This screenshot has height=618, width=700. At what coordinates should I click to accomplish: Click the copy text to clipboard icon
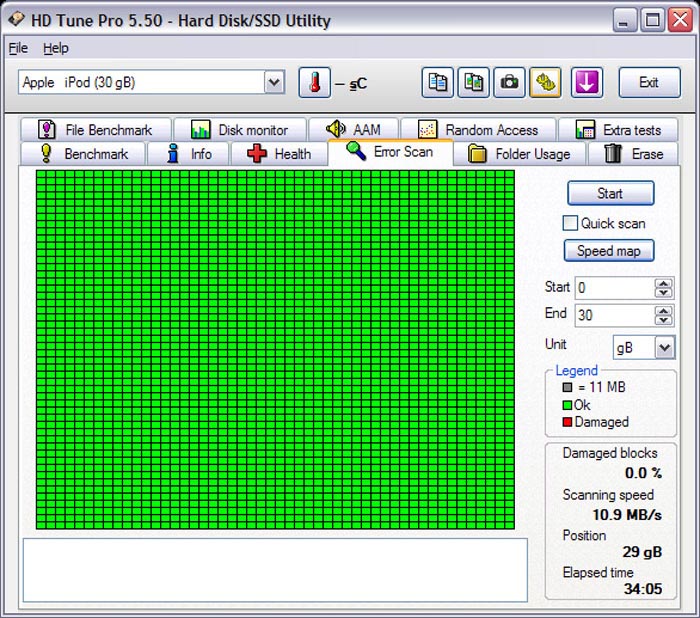pyautogui.click(x=438, y=83)
